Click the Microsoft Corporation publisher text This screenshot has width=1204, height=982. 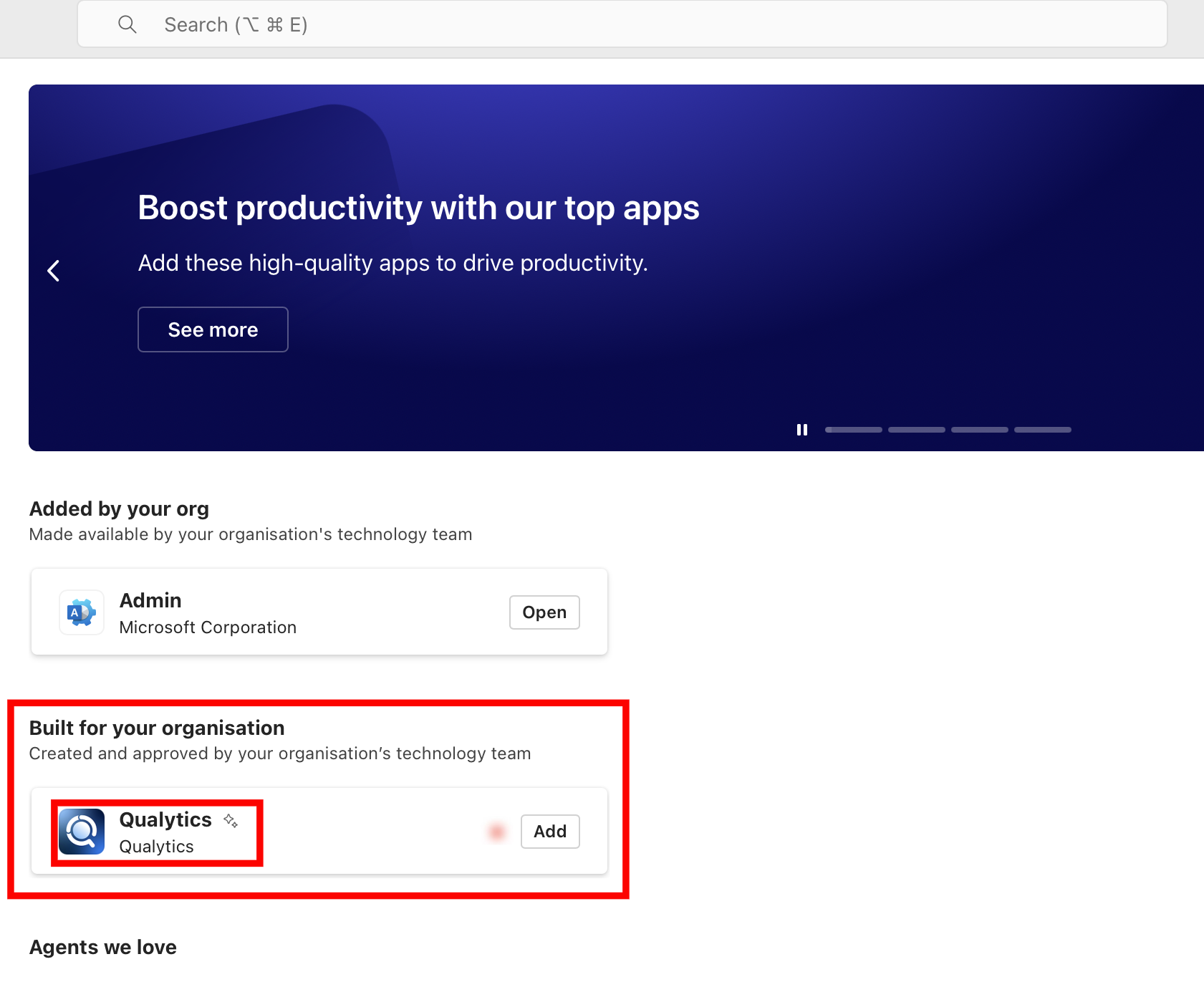click(208, 627)
